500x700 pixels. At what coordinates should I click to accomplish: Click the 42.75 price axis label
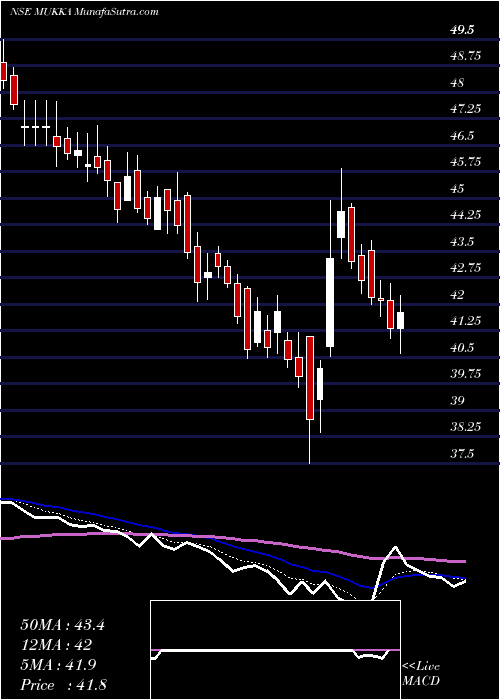click(467, 268)
